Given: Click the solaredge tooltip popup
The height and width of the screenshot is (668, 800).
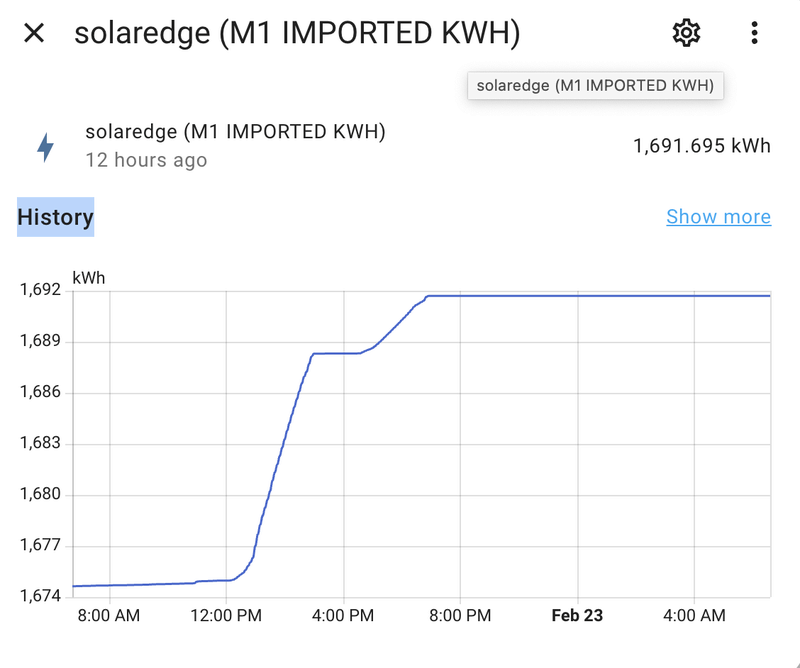Looking at the screenshot, I should click(595, 85).
